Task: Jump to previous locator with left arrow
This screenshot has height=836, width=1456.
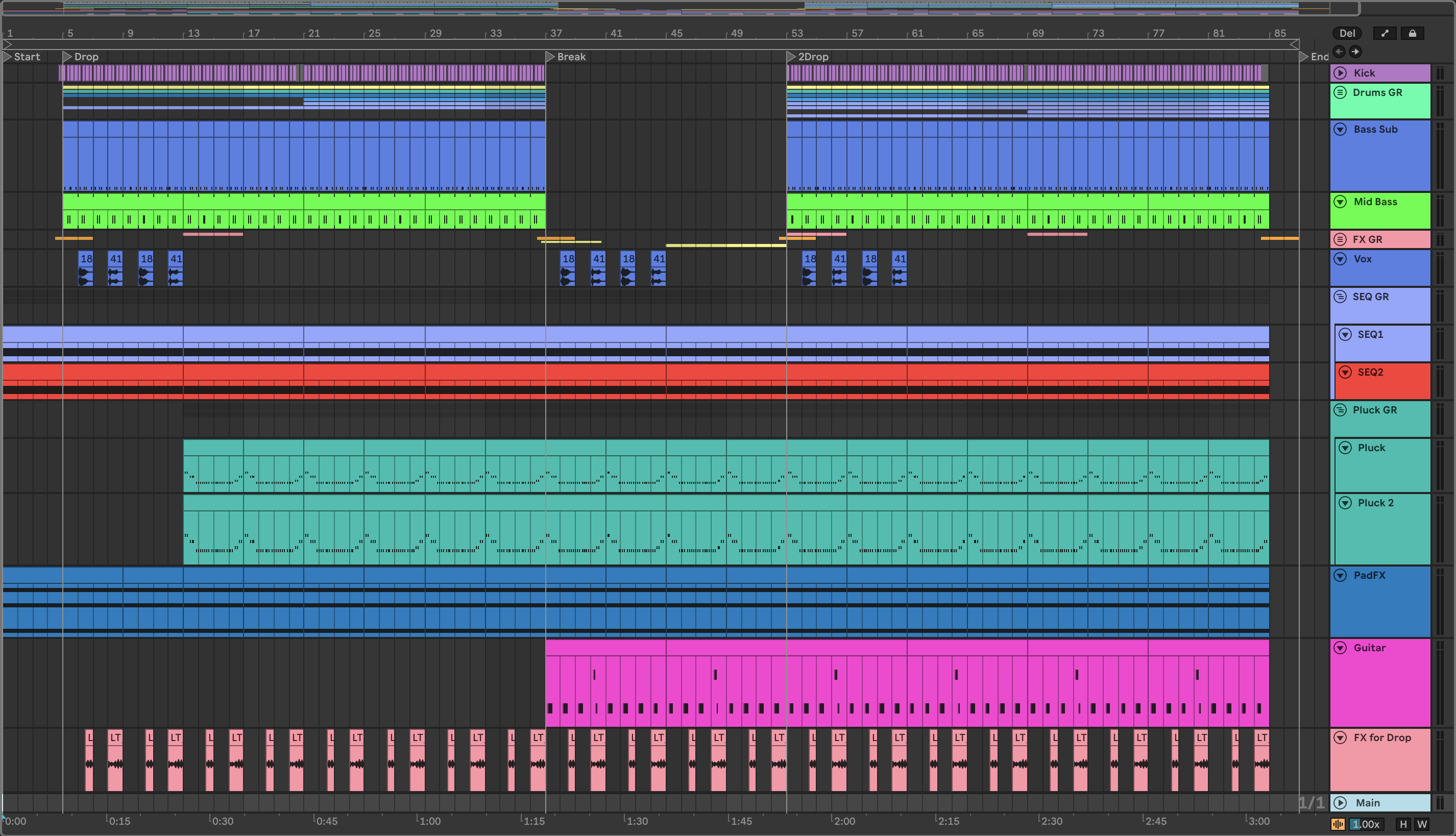Action: point(1340,52)
